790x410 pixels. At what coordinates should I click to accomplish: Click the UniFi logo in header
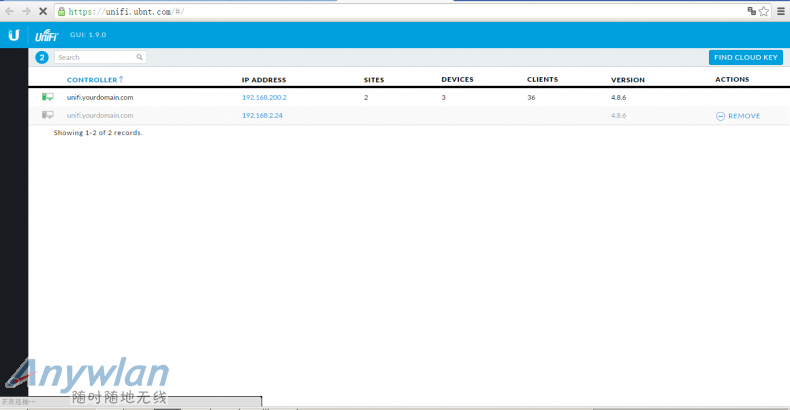46,35
